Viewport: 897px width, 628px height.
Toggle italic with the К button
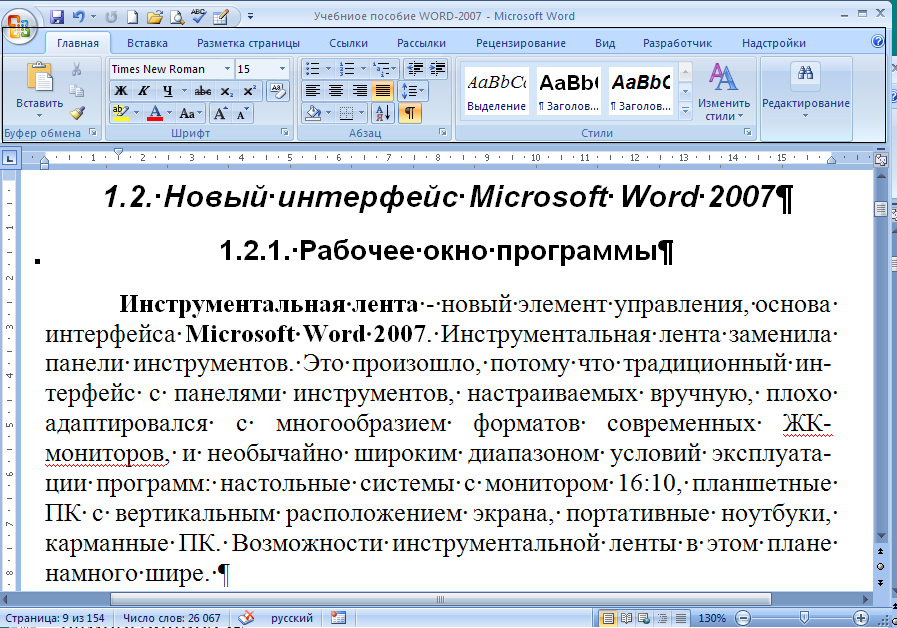coord(143,91)
